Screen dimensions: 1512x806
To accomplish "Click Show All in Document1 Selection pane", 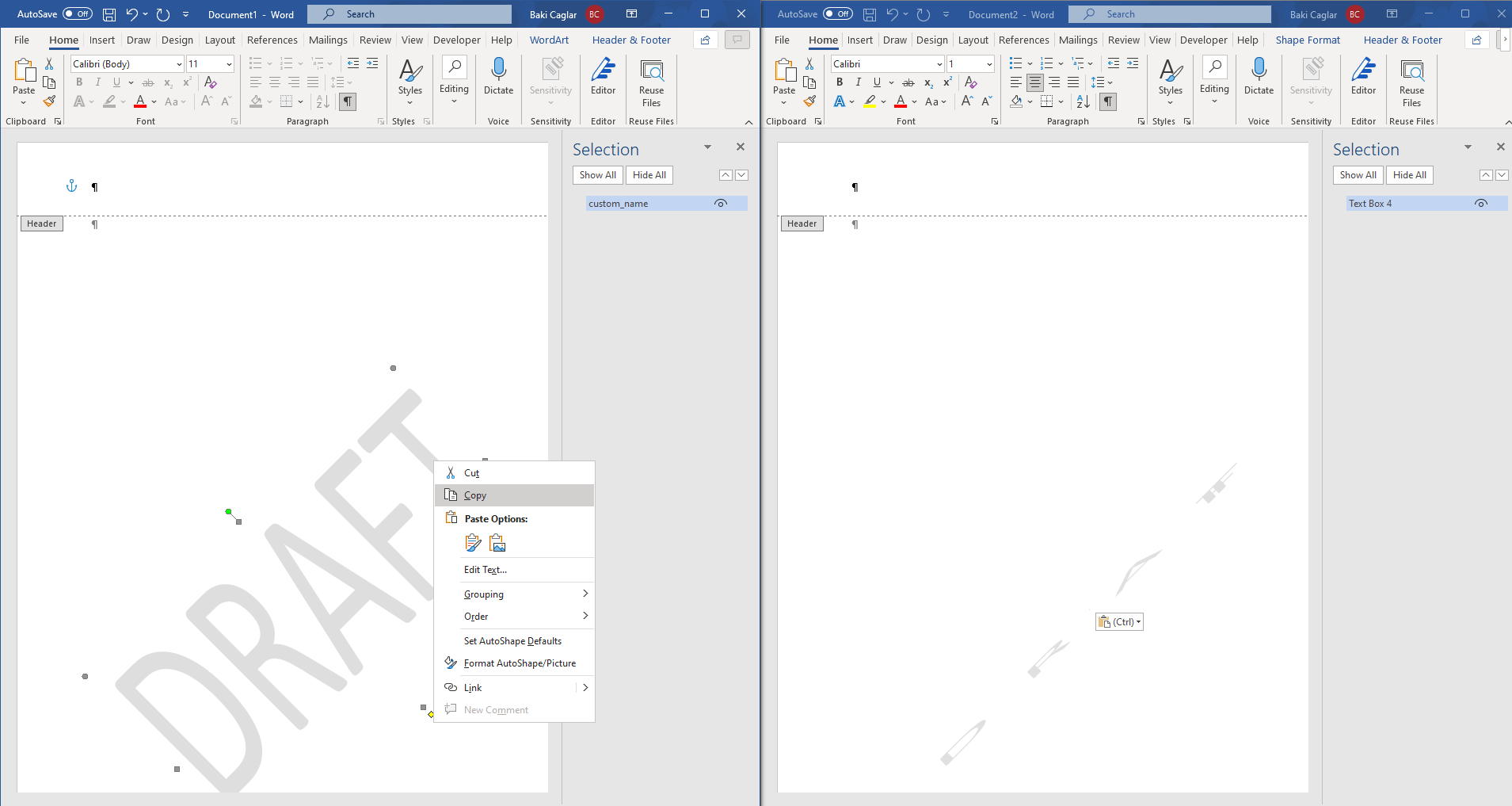I will tap(597, 175).
